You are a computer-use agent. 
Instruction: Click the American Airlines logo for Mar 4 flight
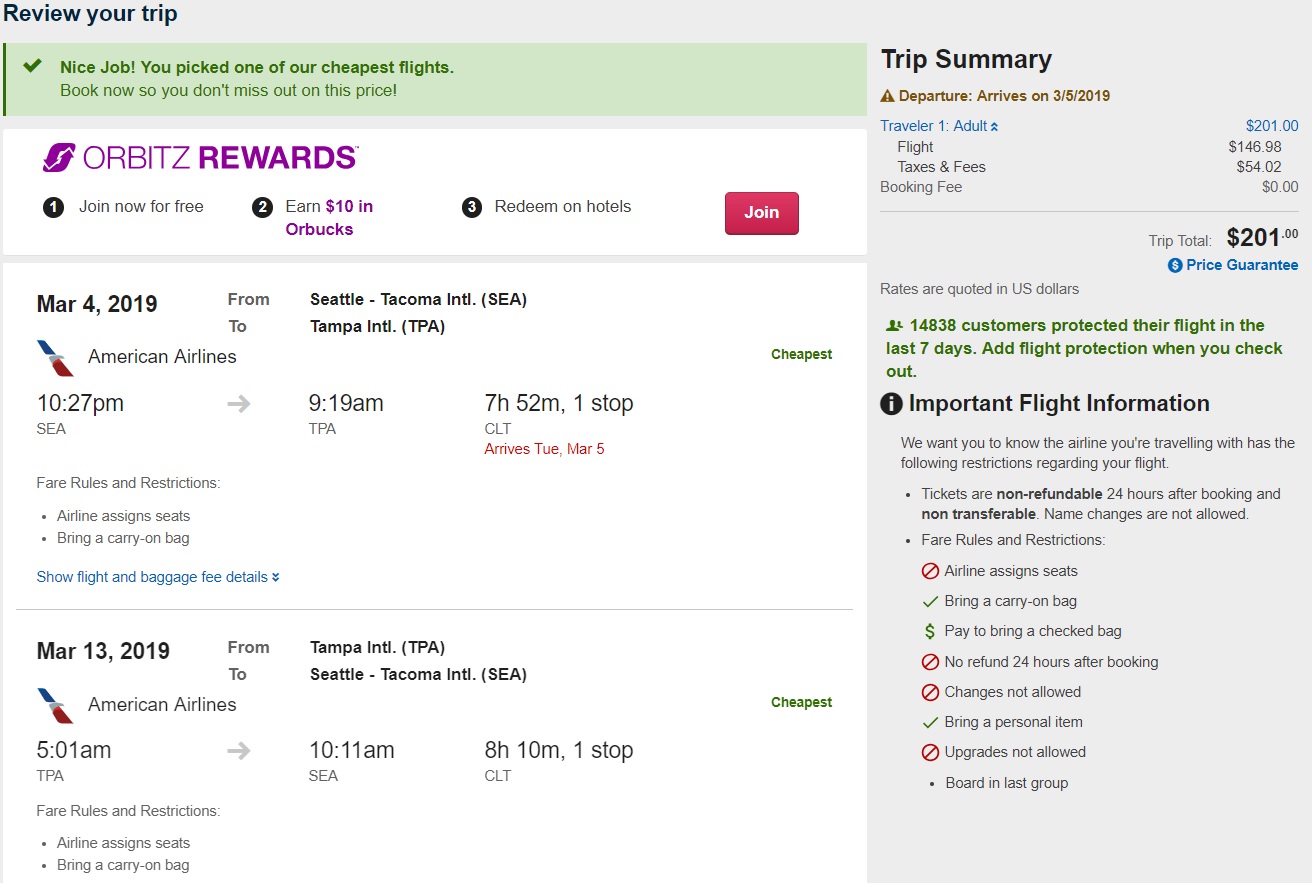click(x=56, y=358)
